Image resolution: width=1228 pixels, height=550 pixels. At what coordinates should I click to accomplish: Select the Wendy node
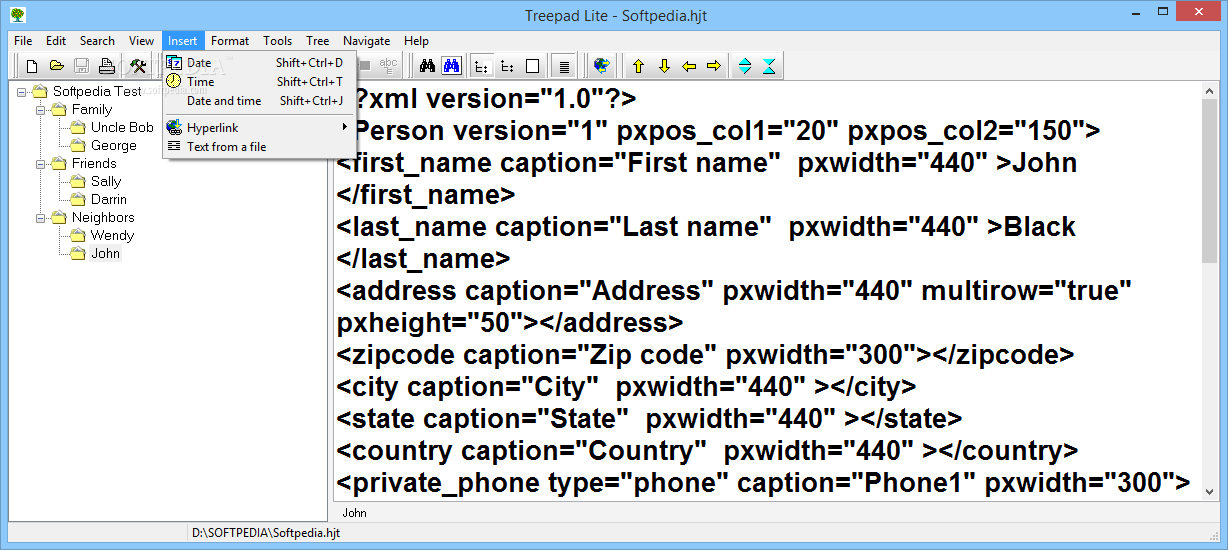[x=112, y=235]
